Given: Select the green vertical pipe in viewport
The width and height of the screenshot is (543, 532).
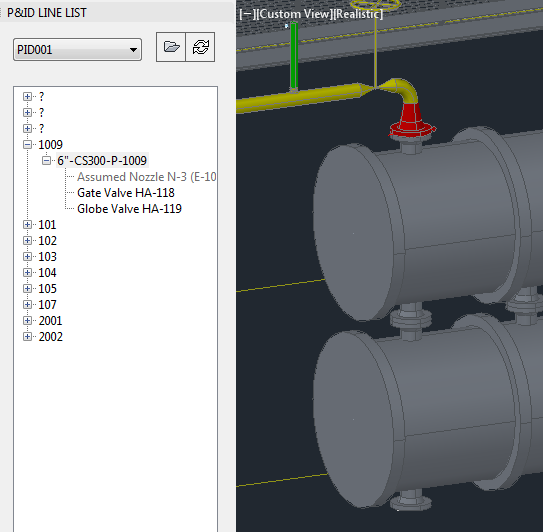Looking at the screenshot, I should point(294,56).
